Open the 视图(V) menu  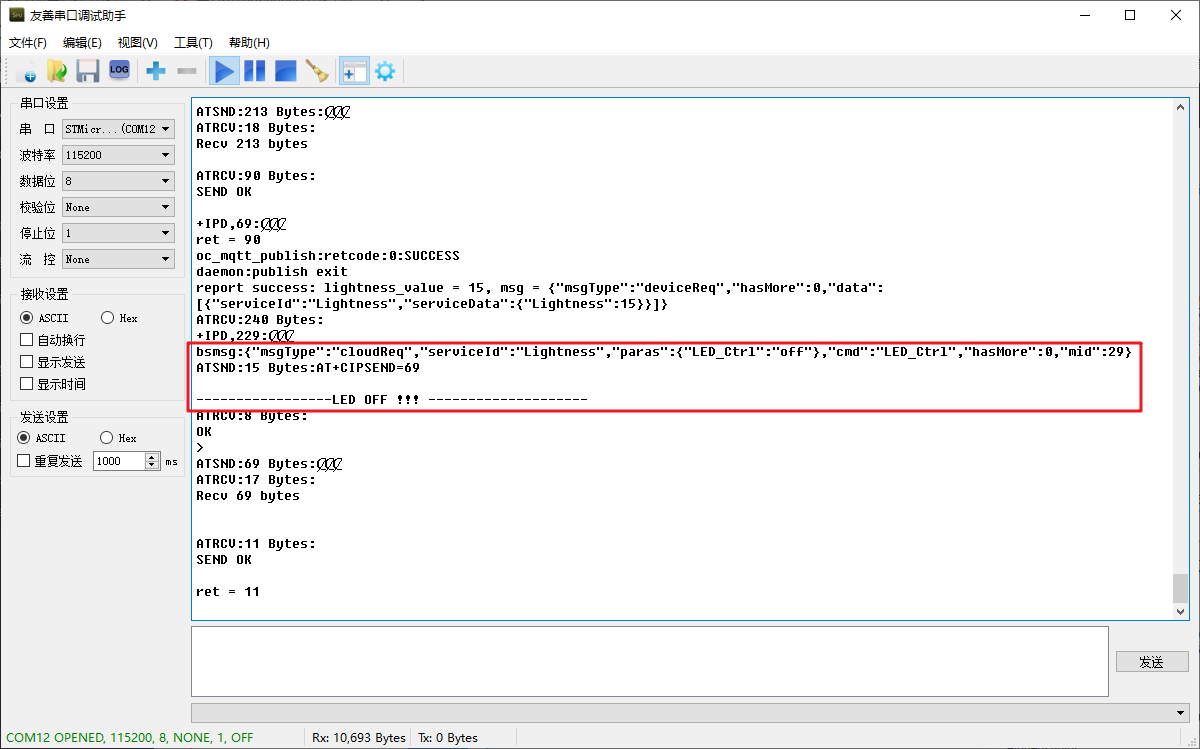pos(137,43)
